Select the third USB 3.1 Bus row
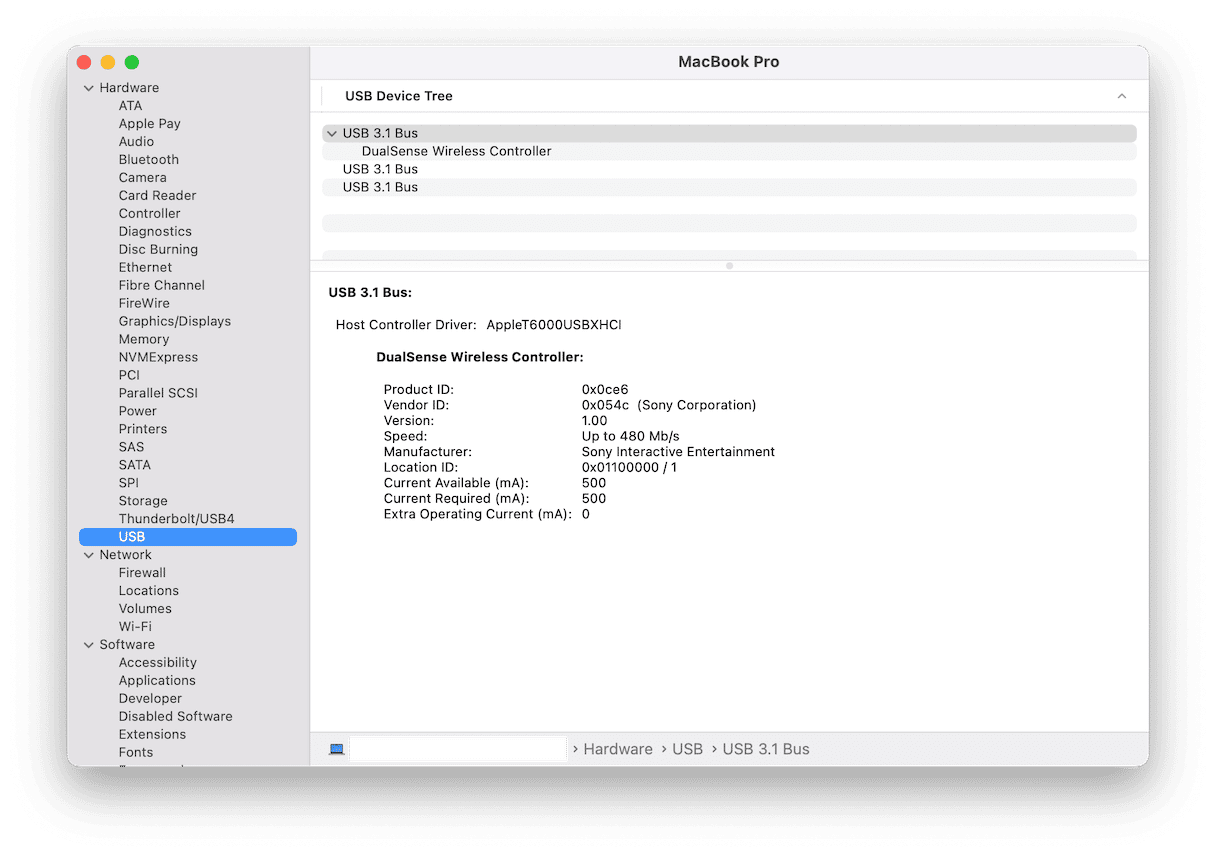Viewport: 1216px width, 855px height. tap(729, 188)
